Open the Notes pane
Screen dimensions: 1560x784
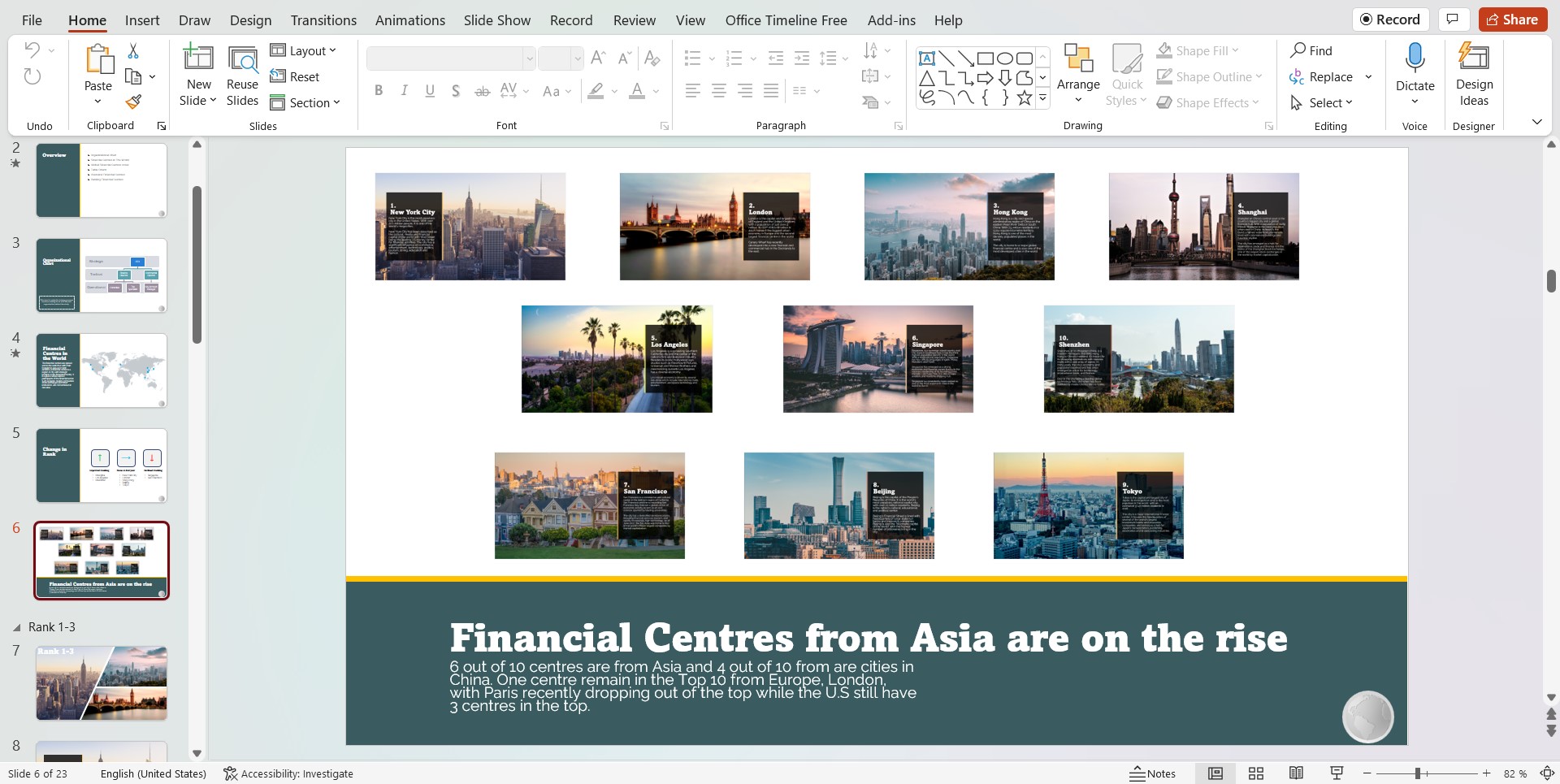[1152, 773]
